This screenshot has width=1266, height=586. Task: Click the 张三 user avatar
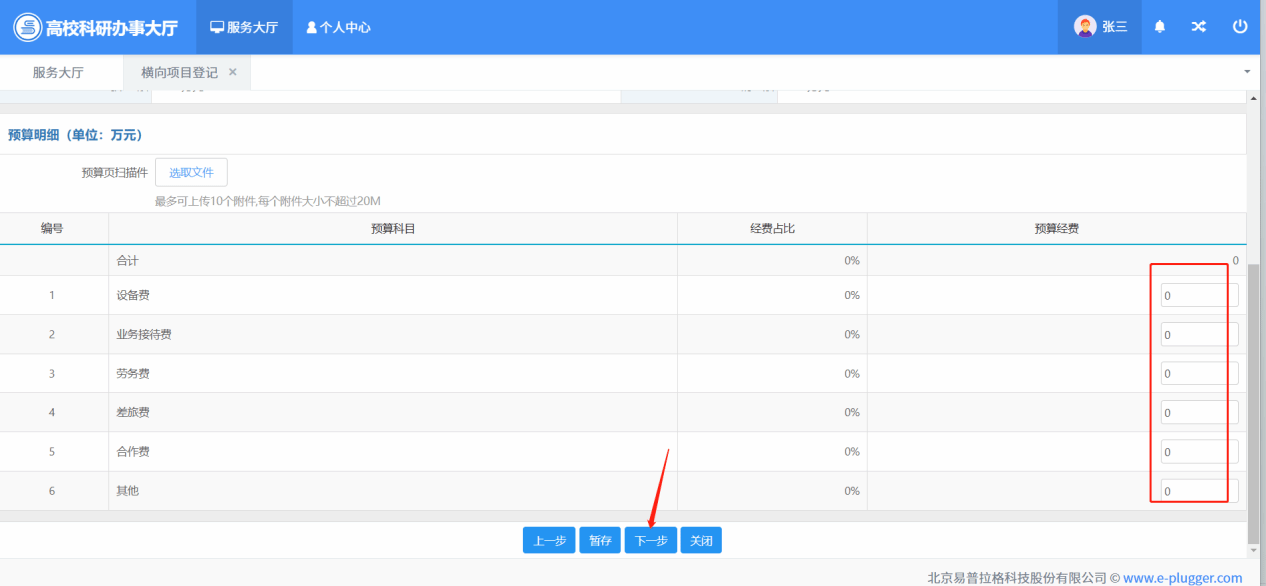click(1085, 27)
